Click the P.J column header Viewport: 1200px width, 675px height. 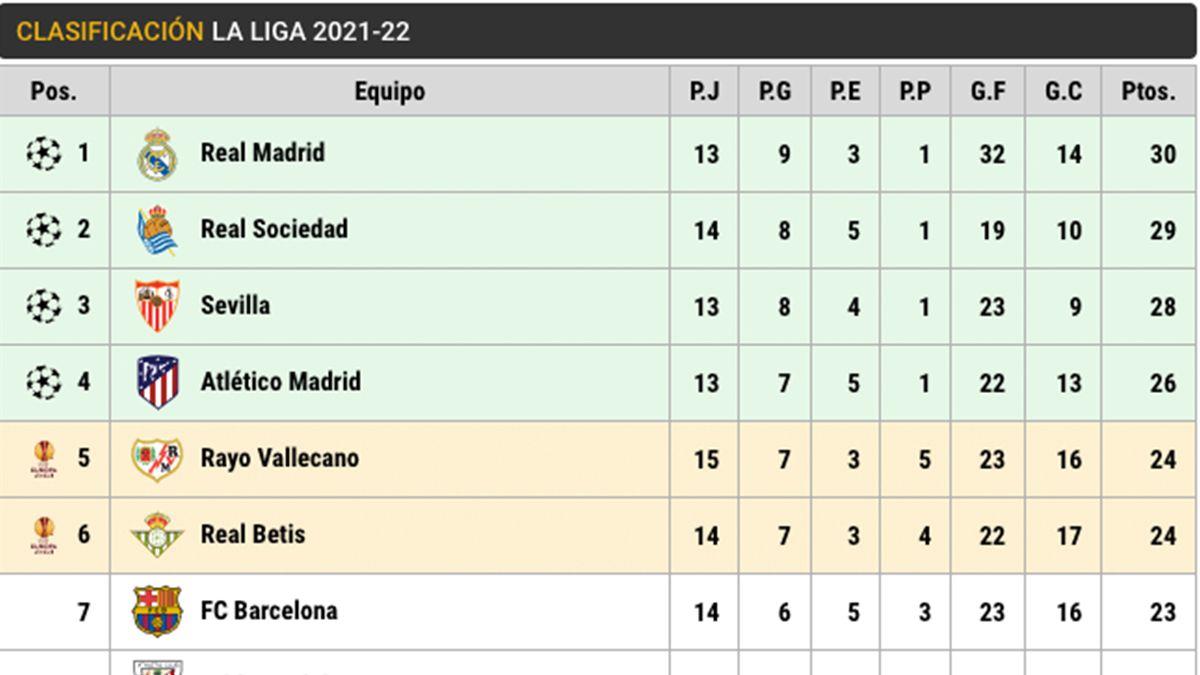(704, 92)
